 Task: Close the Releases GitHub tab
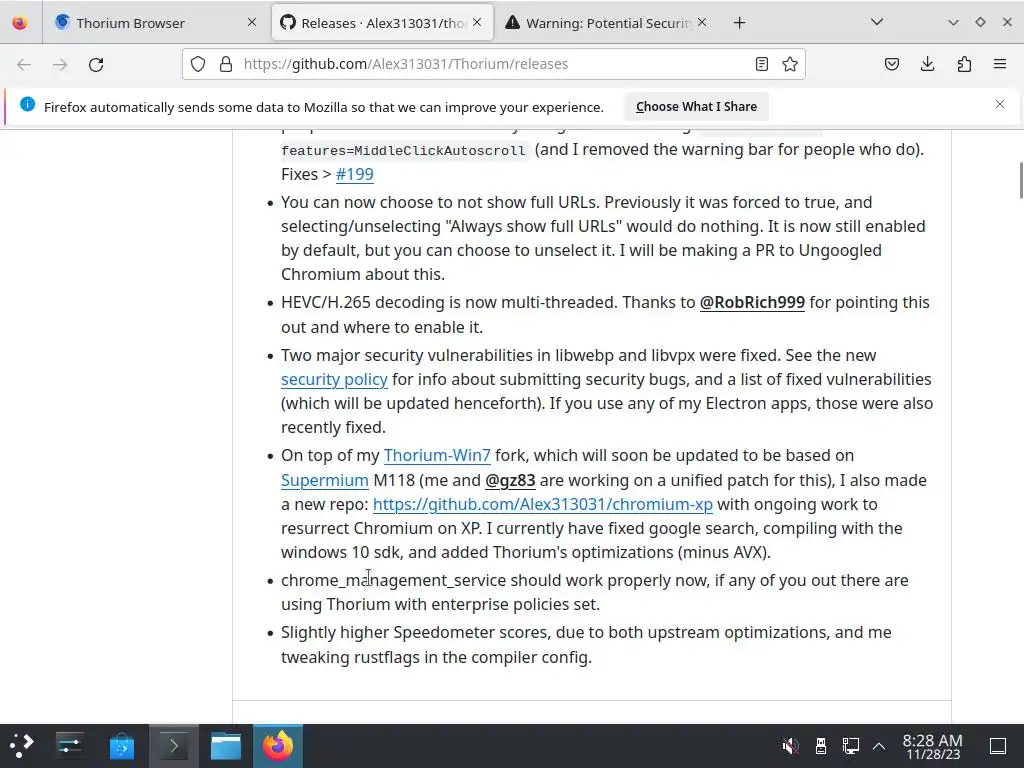tap(477, 23)
